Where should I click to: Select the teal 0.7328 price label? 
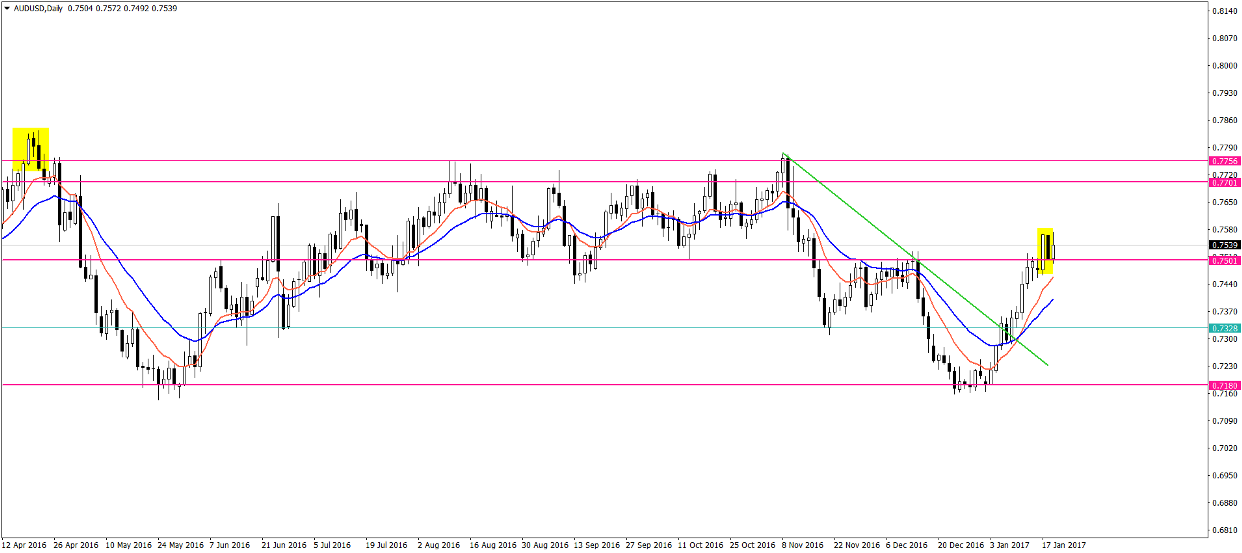(1224, 328)
